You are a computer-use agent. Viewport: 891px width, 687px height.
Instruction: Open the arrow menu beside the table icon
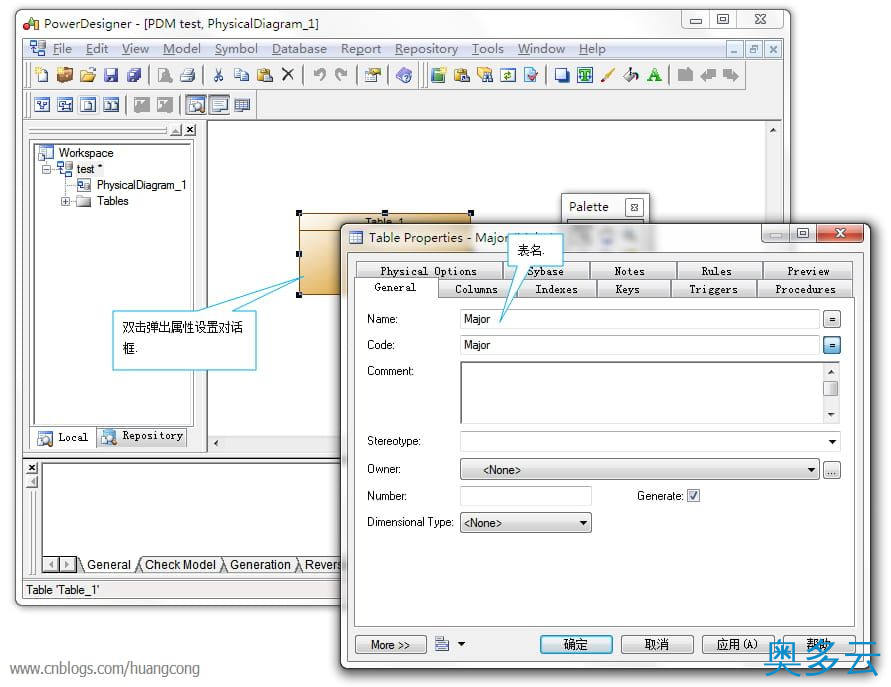461,644
